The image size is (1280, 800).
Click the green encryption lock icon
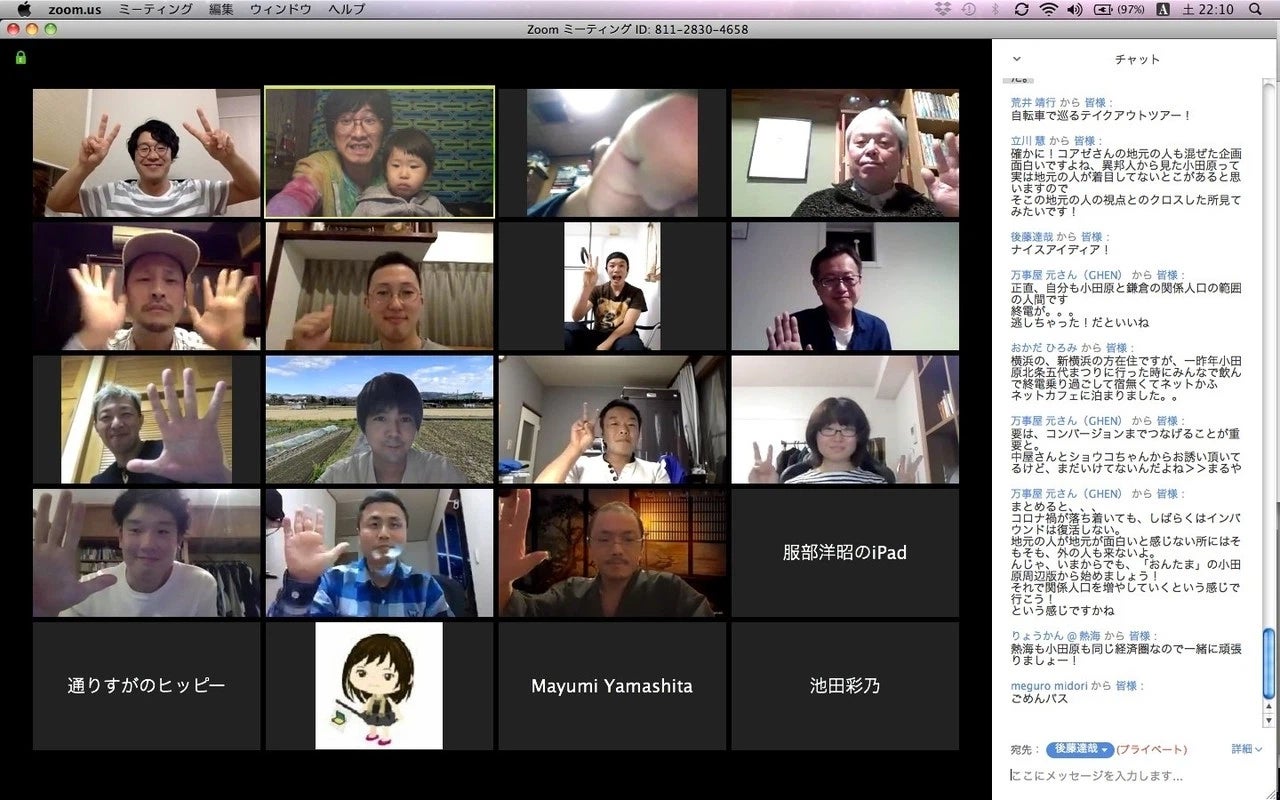coord(20,58)
